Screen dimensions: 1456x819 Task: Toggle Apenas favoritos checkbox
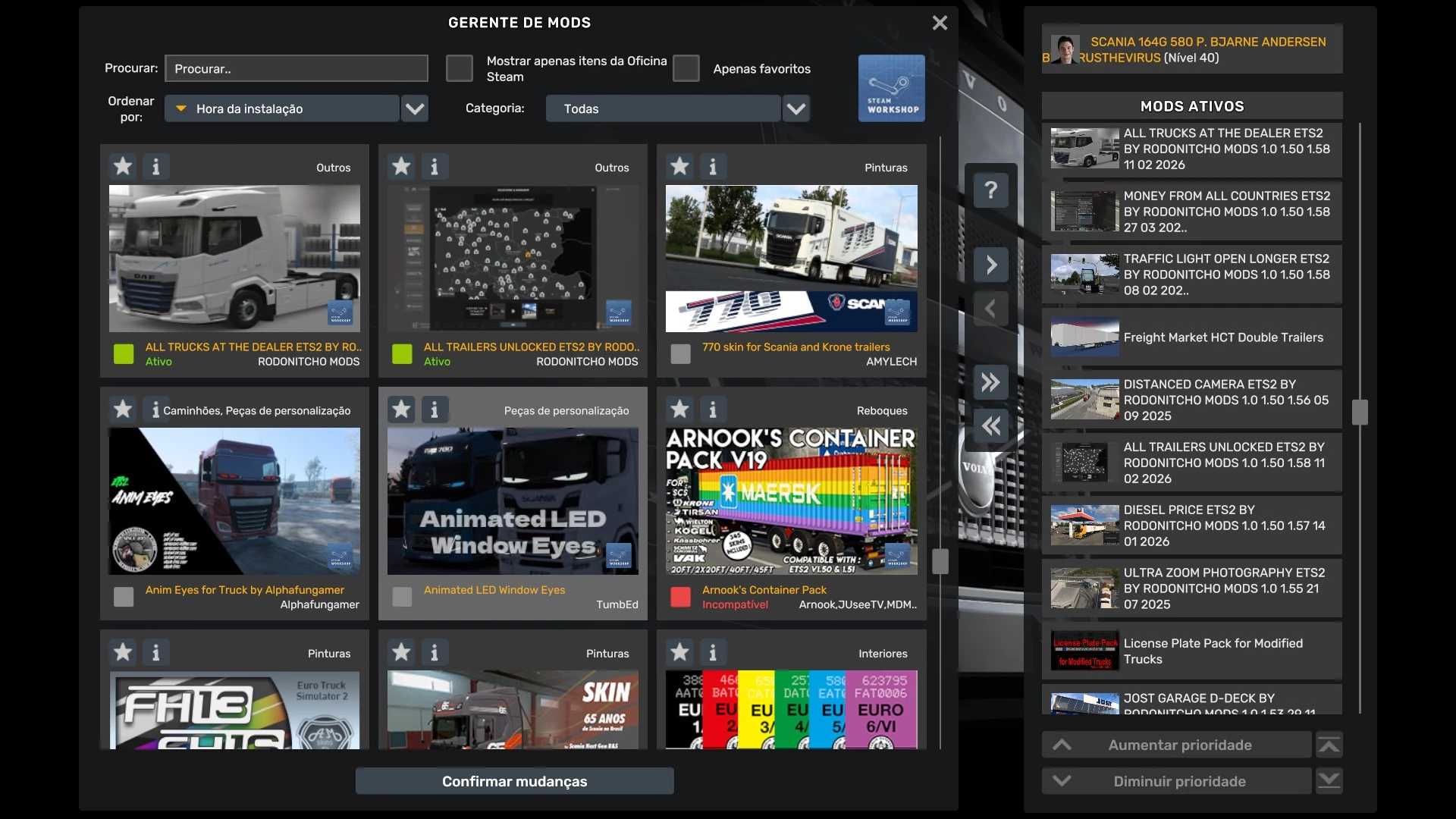click(x=686, y=68)
